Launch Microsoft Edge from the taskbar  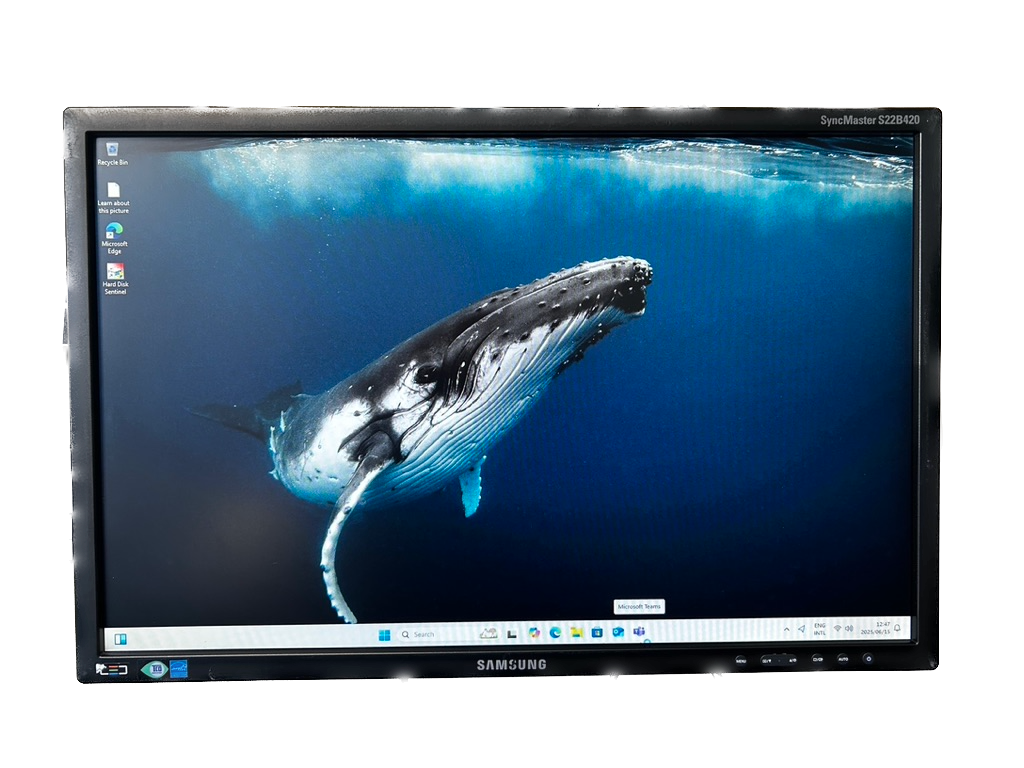(554, 634)
